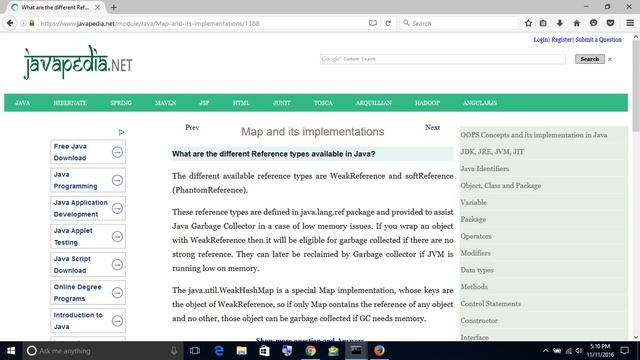Image resolution: width=640 pixels, height=360 pixels.
Task: Open the Firefox hamburger menu
Action: point(630,23)
